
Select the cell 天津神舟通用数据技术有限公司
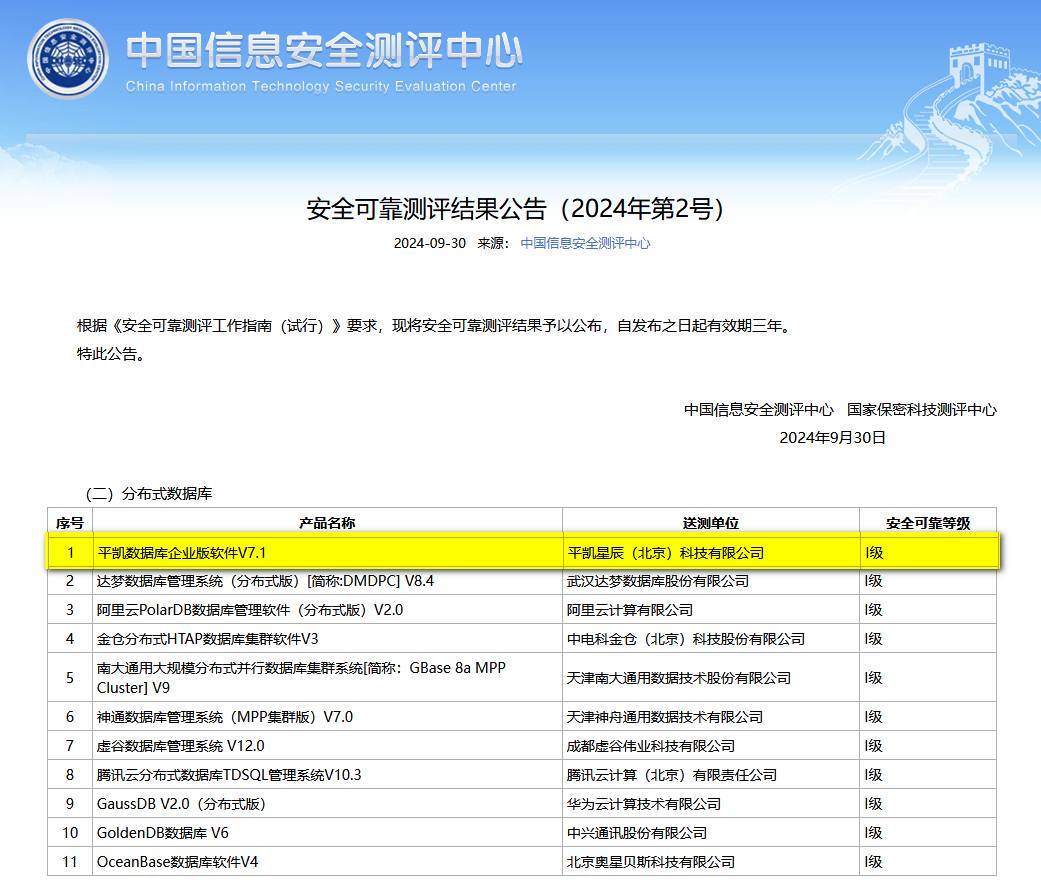[710, 717]
